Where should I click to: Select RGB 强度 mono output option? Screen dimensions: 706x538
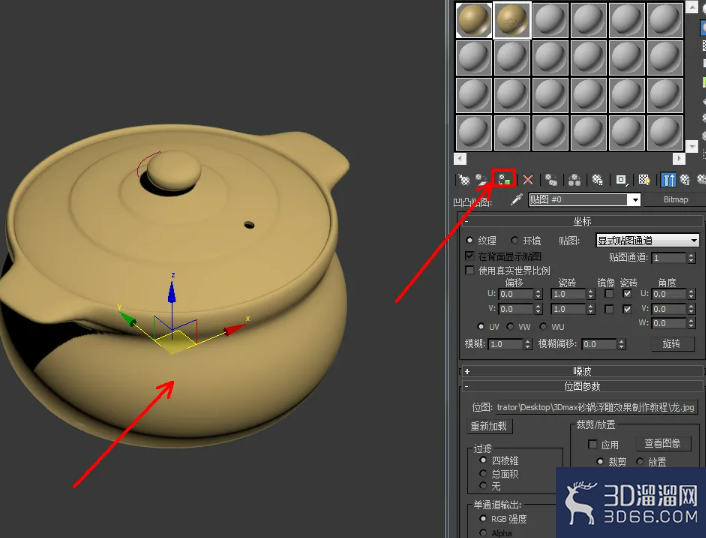(x=483, y=519)
